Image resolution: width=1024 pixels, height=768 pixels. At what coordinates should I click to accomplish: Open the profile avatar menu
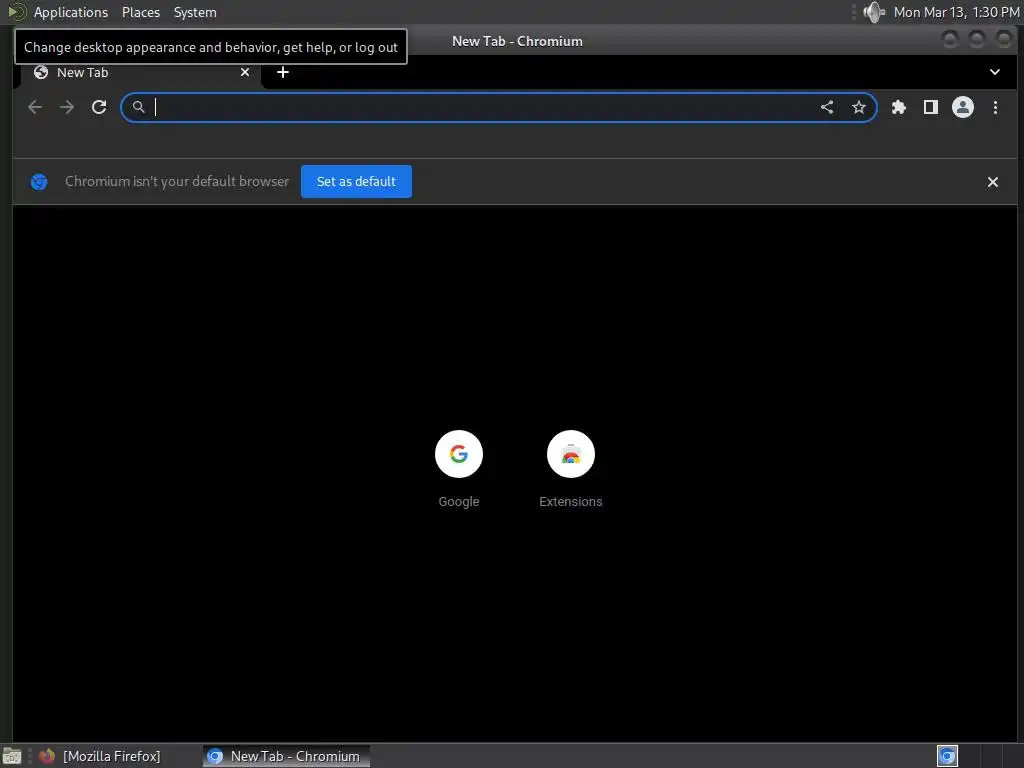pos(963,107)
